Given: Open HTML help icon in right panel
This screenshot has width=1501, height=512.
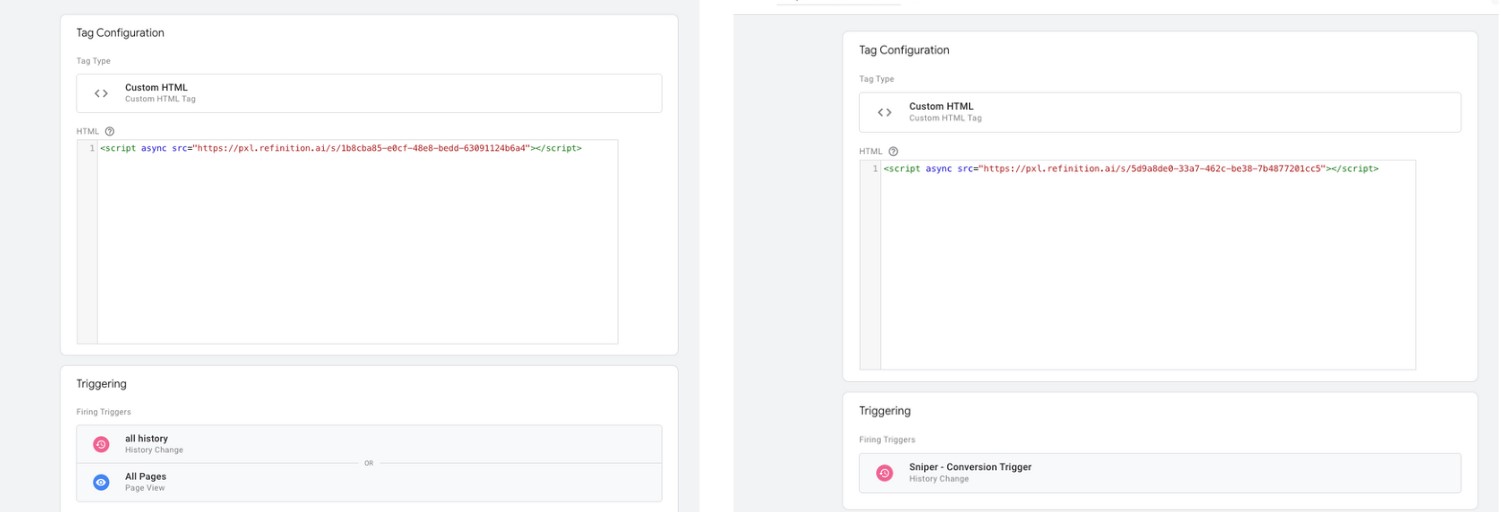Looking at the screenshot, I should coord(893,151).
